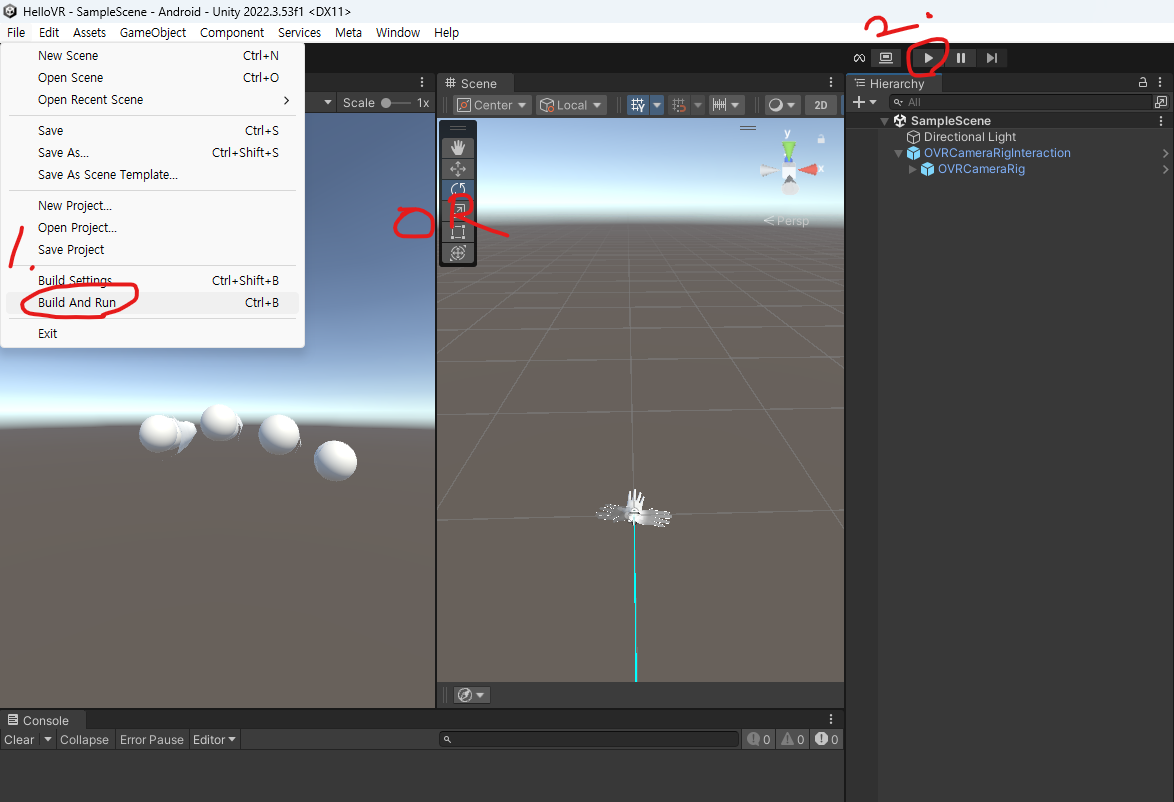Click the device simulator icon beside Play
Screen dimensions: 1174x802
(x=886, y=58)
